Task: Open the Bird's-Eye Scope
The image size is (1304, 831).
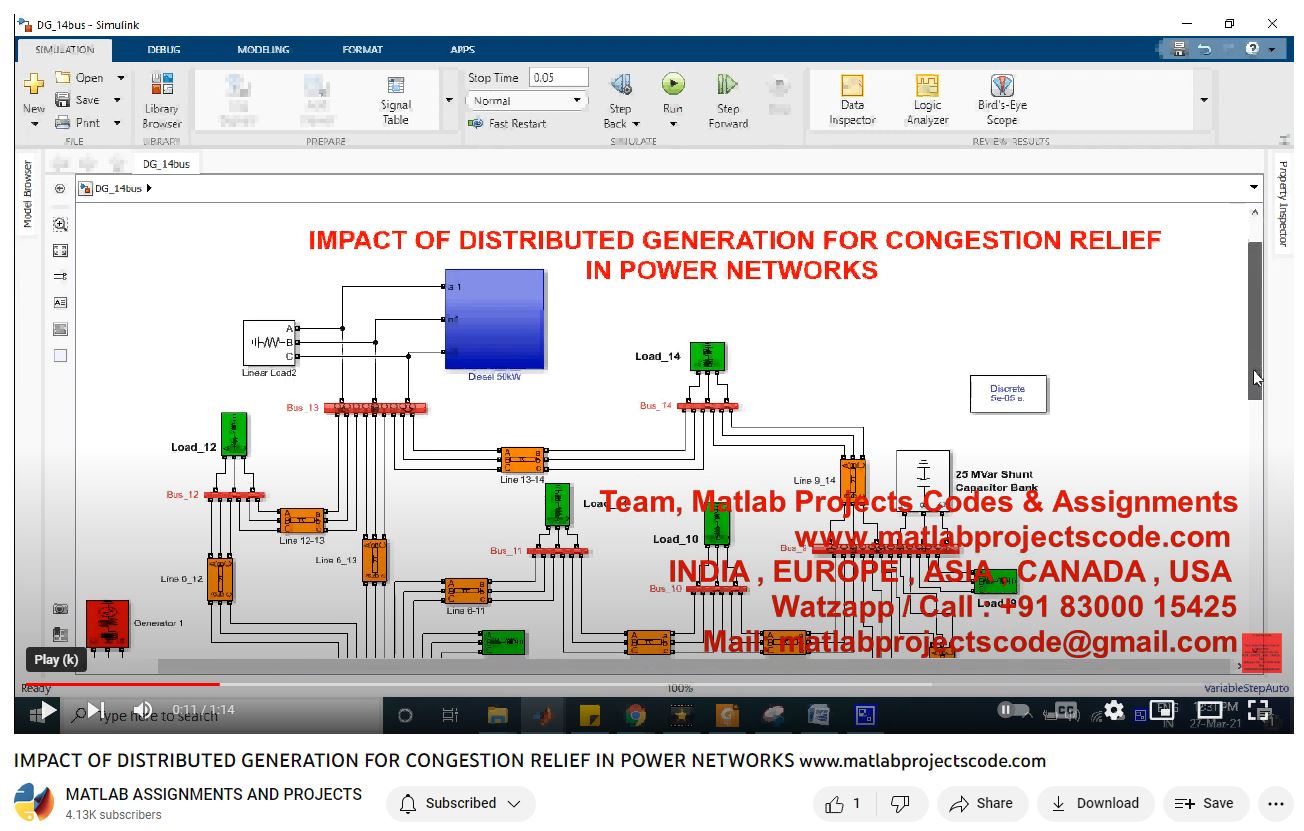Action: pyautogui.click(x=1002, y=100)
